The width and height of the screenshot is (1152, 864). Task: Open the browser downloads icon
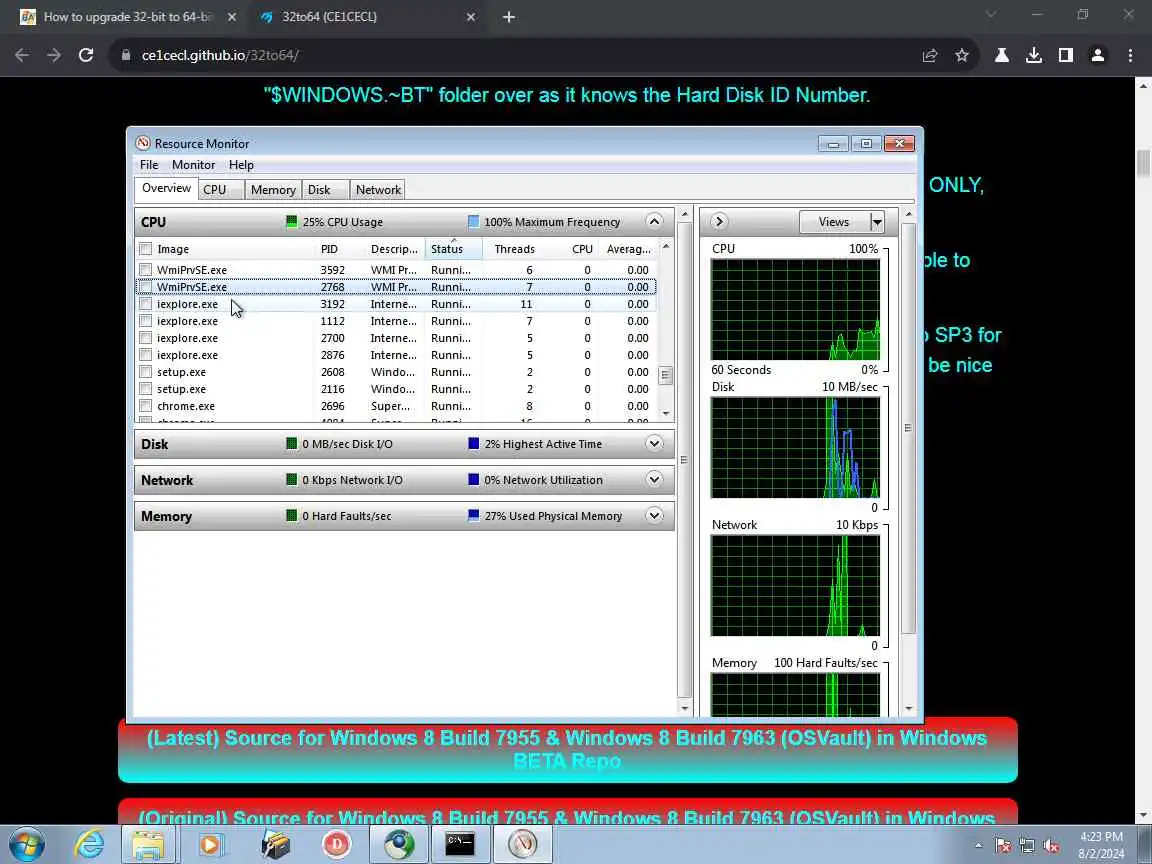1034,55
